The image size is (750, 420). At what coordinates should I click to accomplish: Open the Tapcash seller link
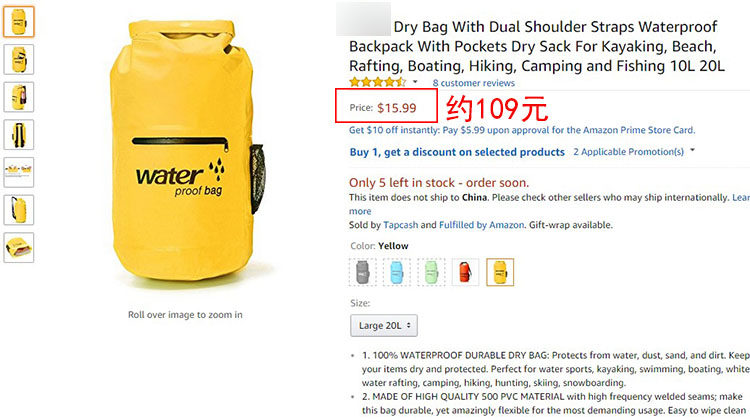point(400,225)
